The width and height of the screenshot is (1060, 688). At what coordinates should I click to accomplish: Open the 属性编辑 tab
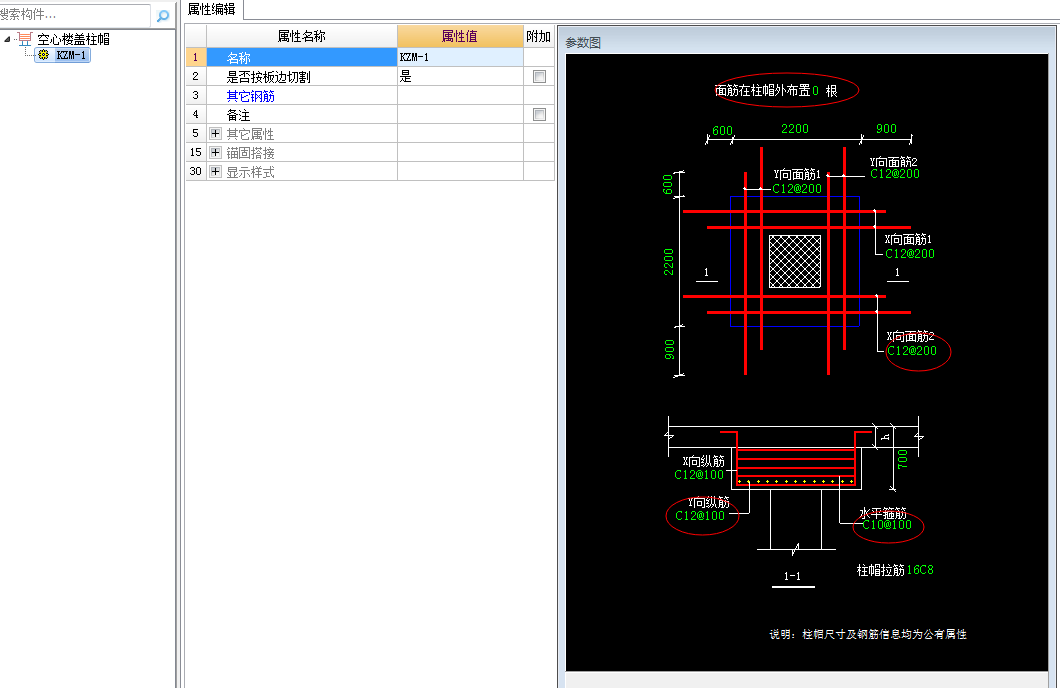tap(212, 9)
